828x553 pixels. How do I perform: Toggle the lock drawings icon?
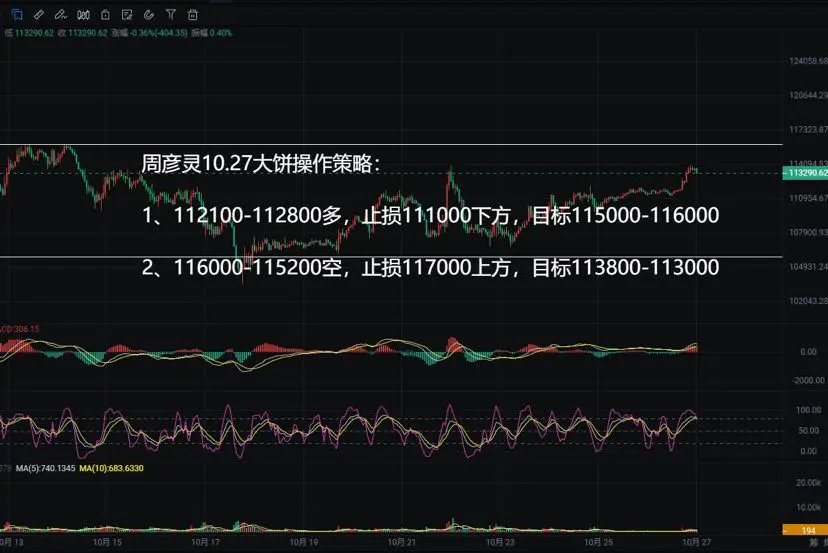coord(105,15)
